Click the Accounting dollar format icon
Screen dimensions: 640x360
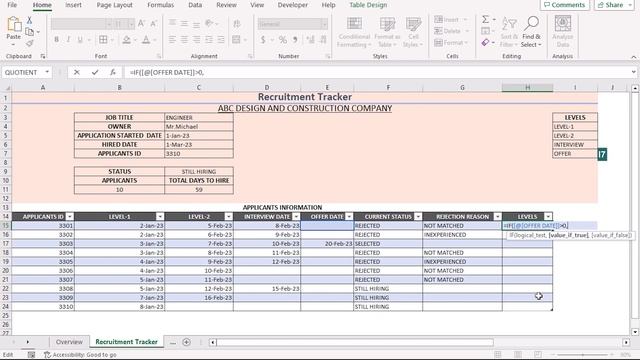[x=263, y=40]
